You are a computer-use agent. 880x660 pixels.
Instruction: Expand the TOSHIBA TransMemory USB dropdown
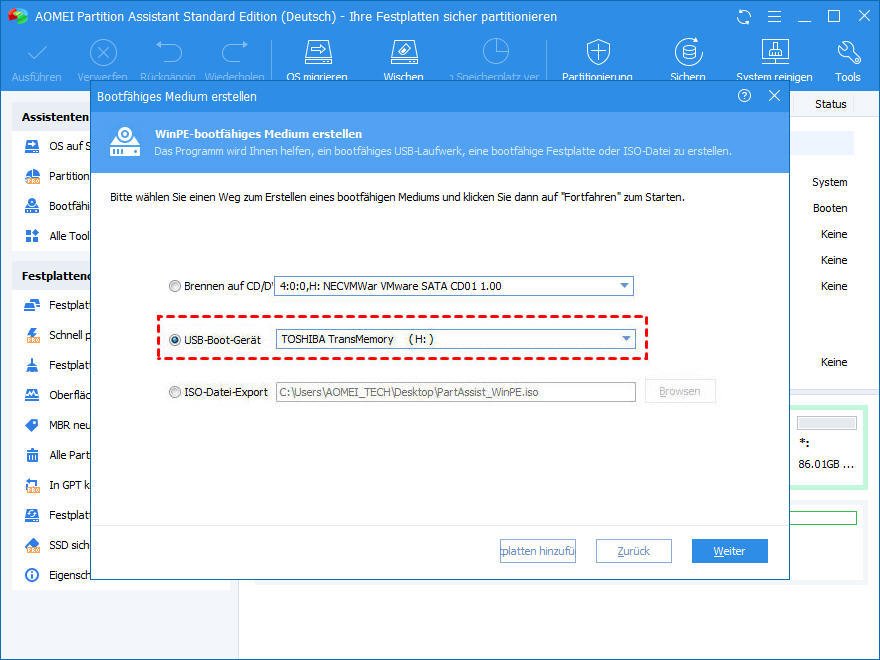point(626,338)
